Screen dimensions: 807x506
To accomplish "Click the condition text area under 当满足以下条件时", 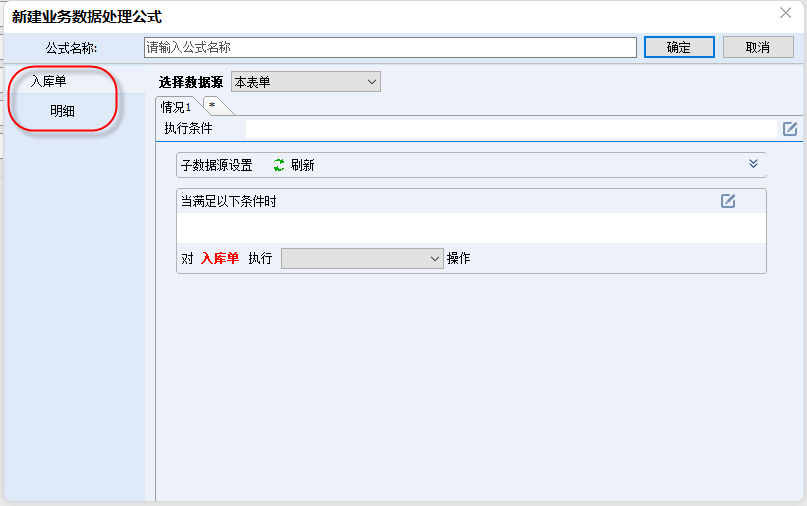I will point(471,228).
